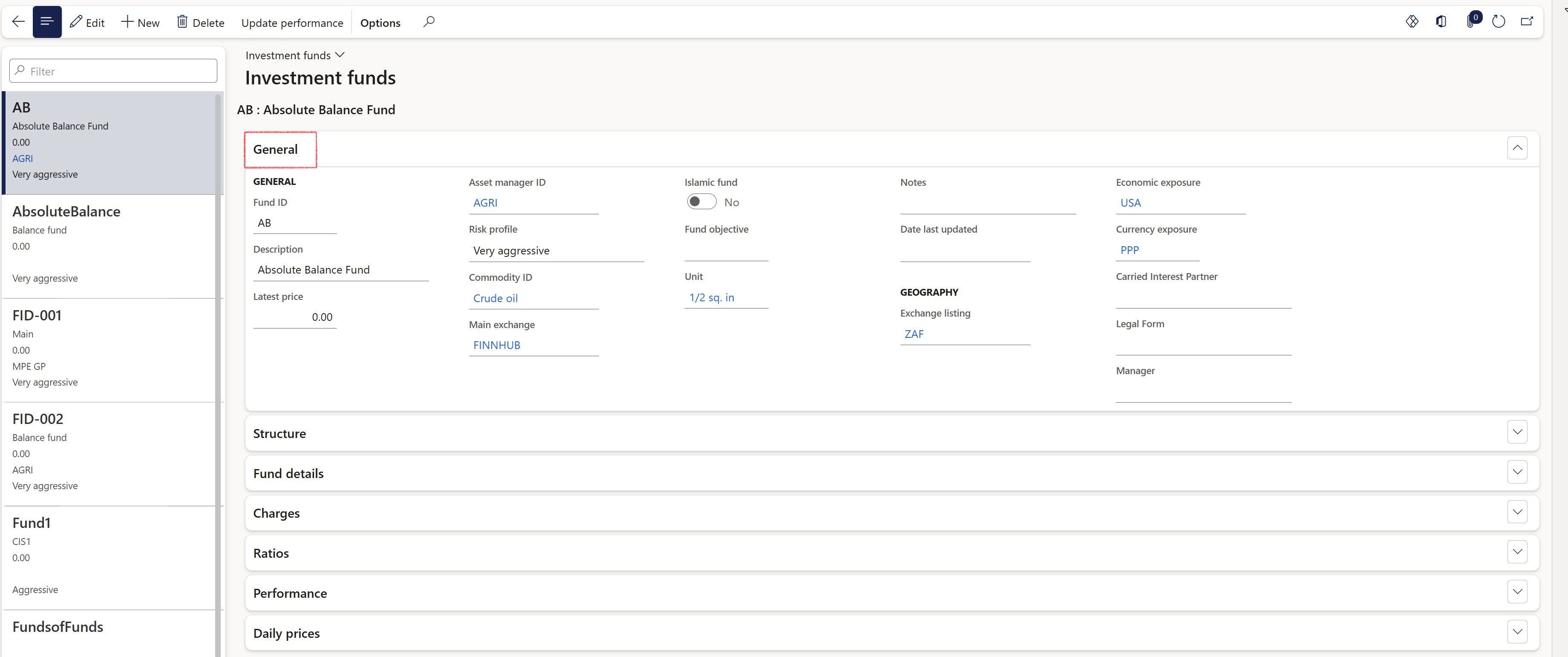Expand the Fund details section

click(x=1517, y=473)
